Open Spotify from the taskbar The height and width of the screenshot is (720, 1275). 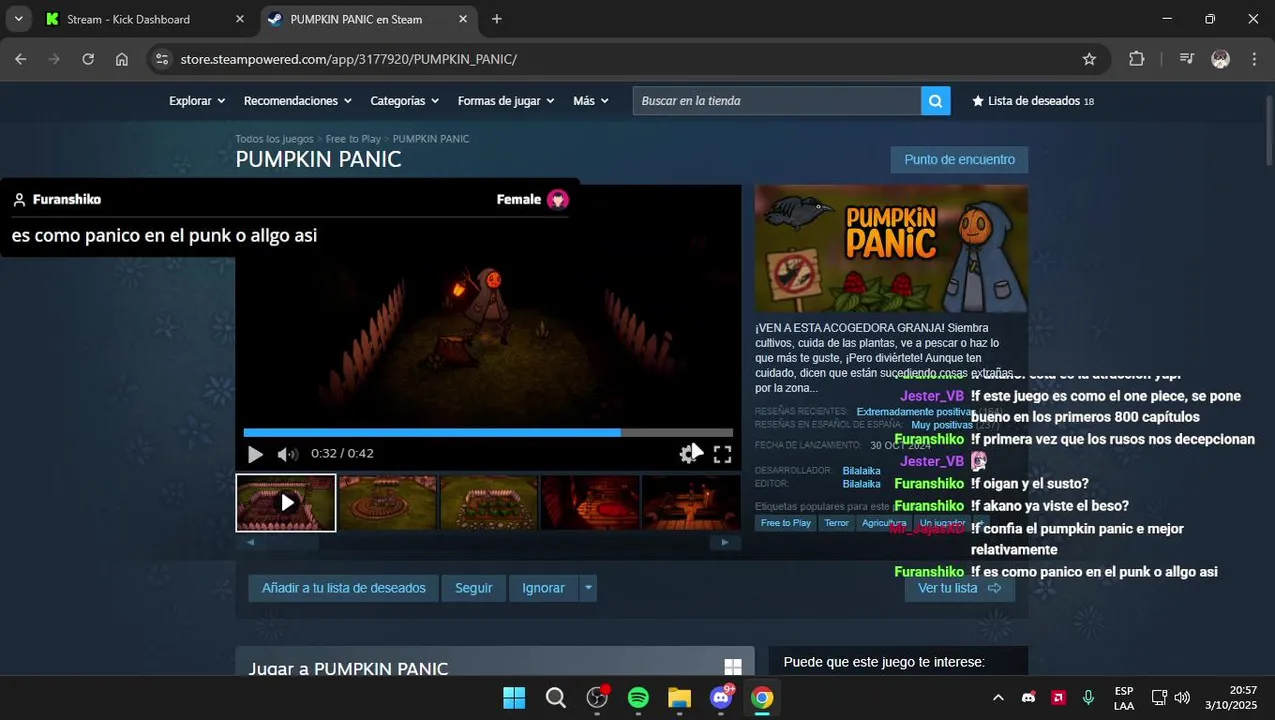638,698
